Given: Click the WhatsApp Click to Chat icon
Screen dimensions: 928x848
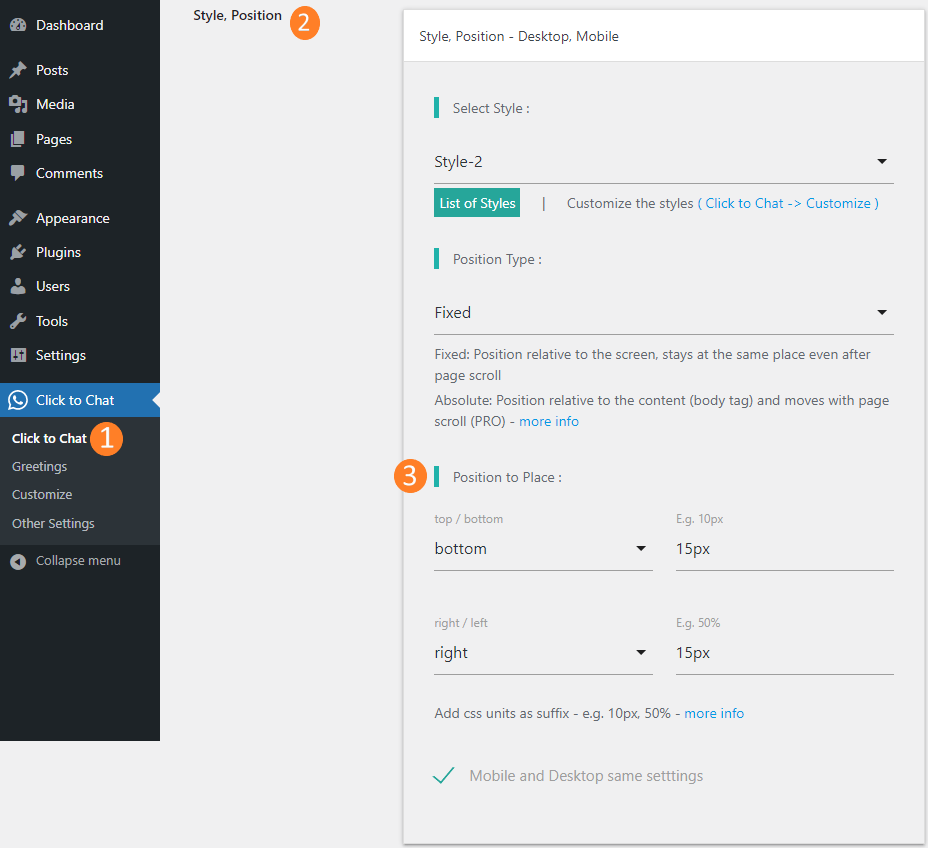Looking at the screenshot, I should point(18,400).
